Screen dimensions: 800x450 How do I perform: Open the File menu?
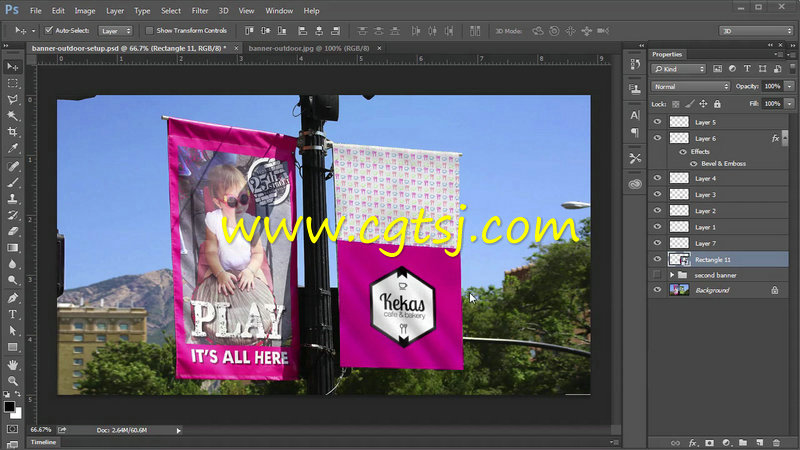coord(36,11)
